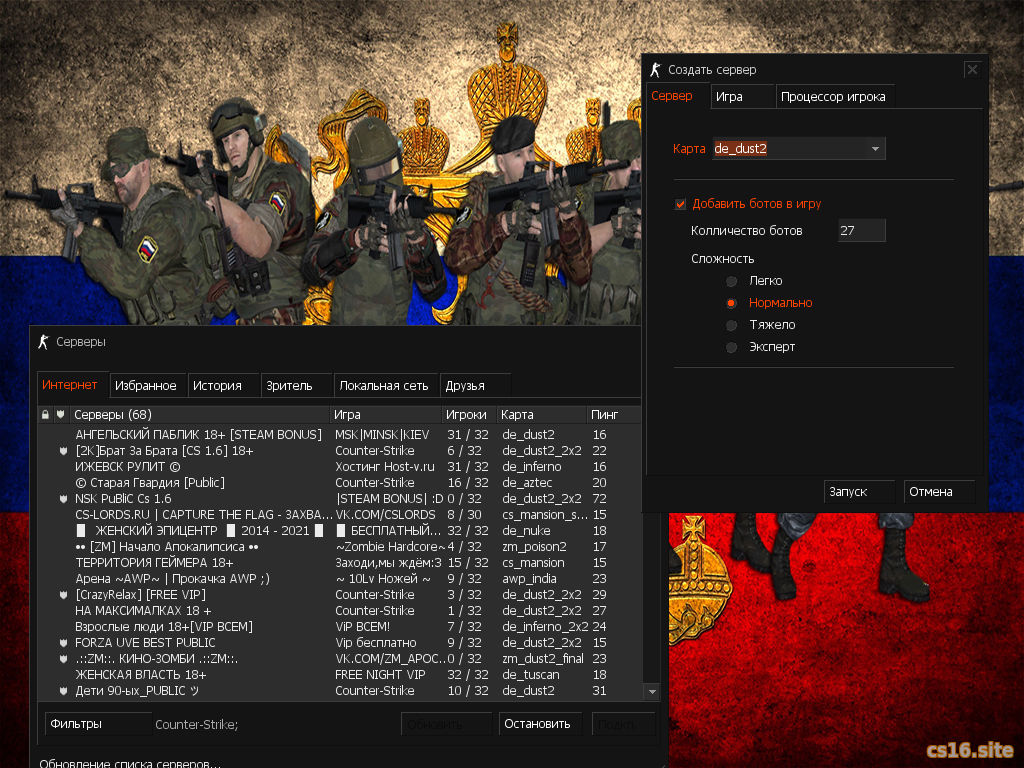Select НА МАКСИМАЛКАХ 18 + server
This screenshot has width=1024, height=768.
[x=340, y=611]
